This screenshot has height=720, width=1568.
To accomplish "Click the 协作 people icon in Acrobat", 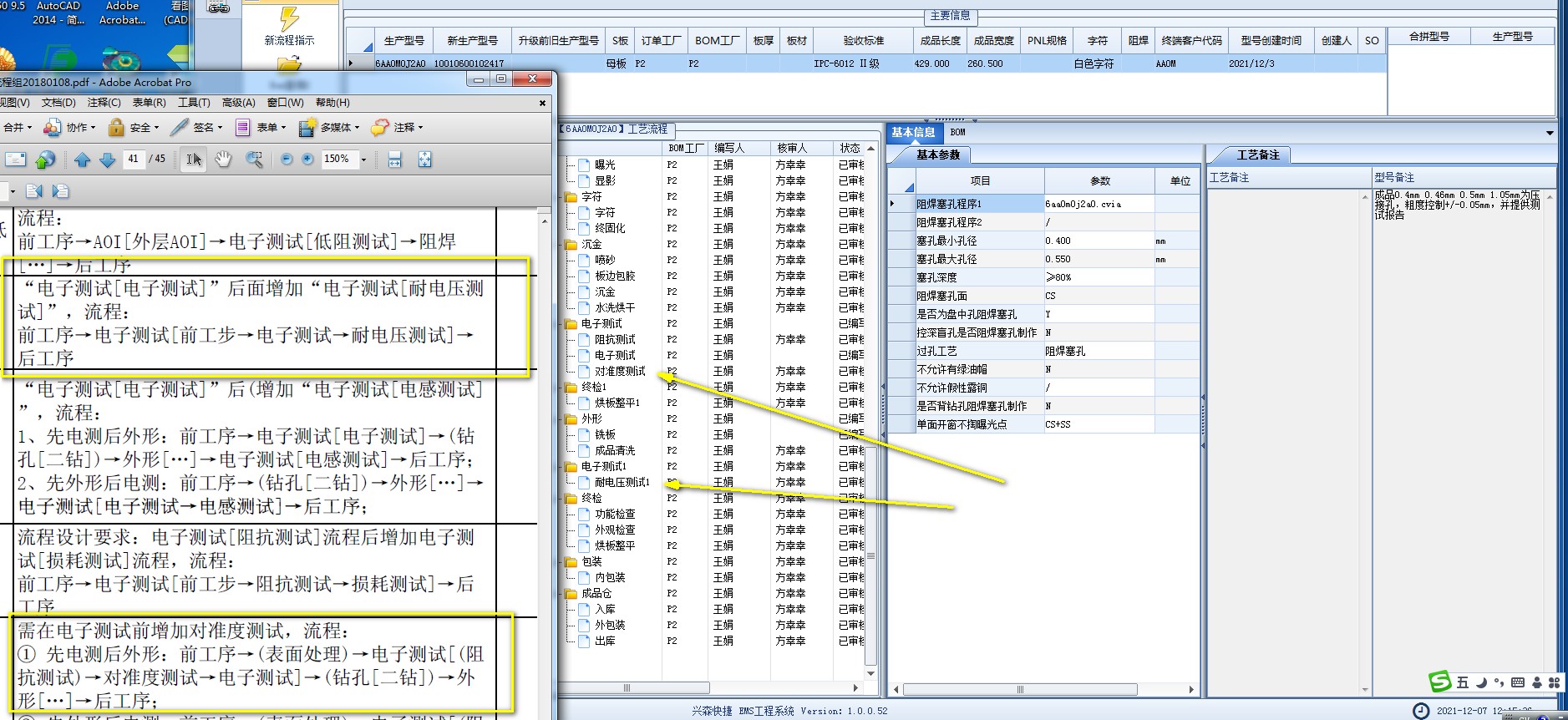I will (52, 128).
